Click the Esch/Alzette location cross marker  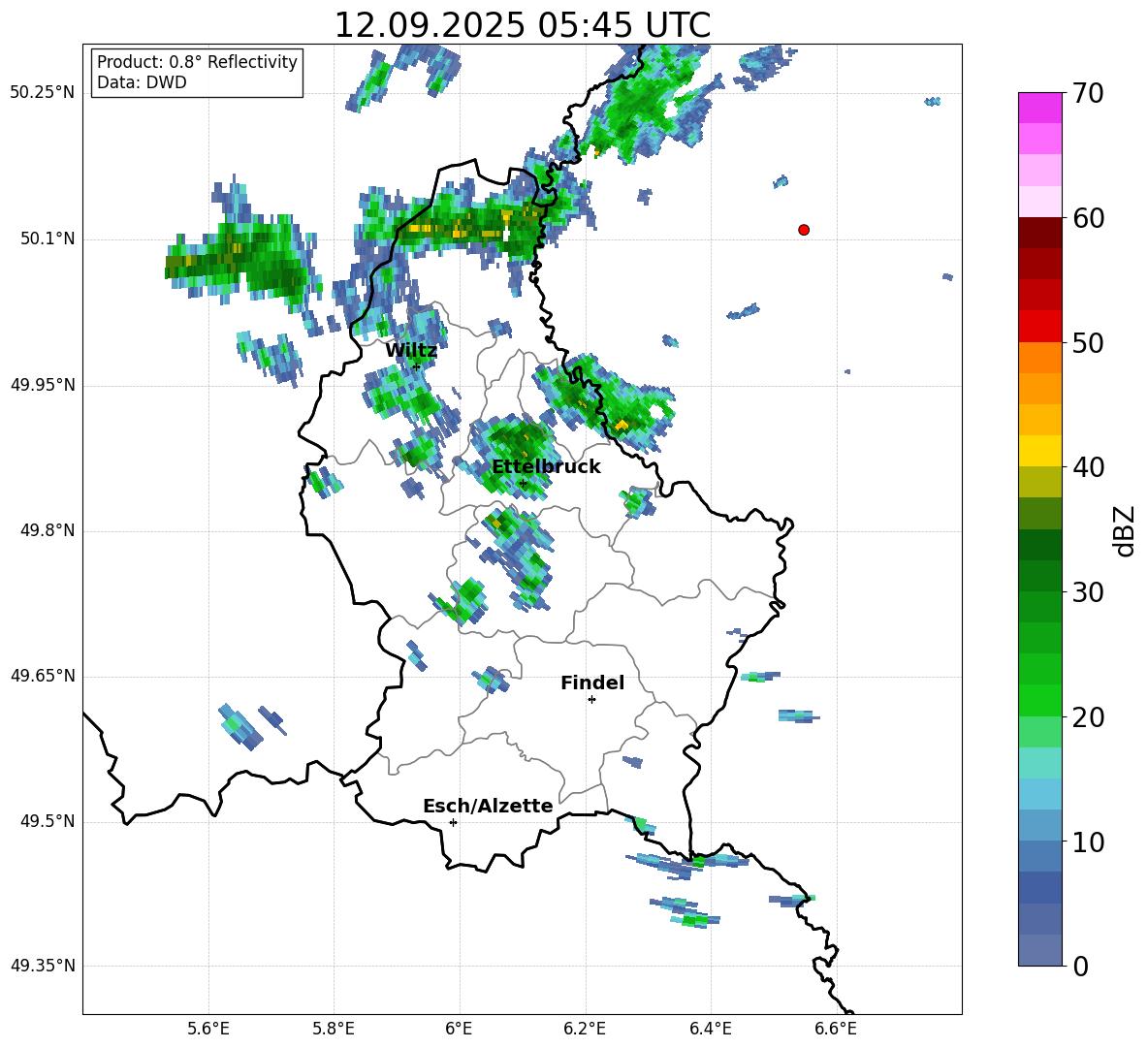point(453,822)
